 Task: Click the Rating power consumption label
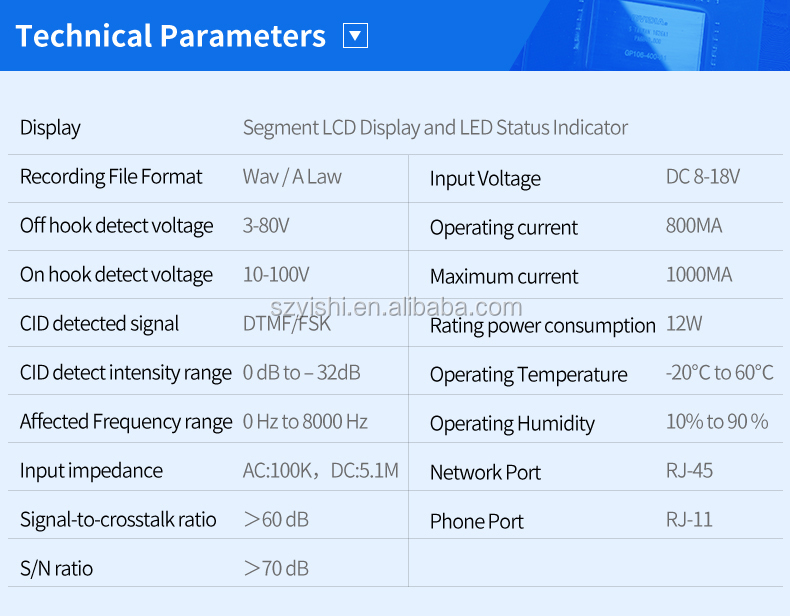click(x=543, y=326)
